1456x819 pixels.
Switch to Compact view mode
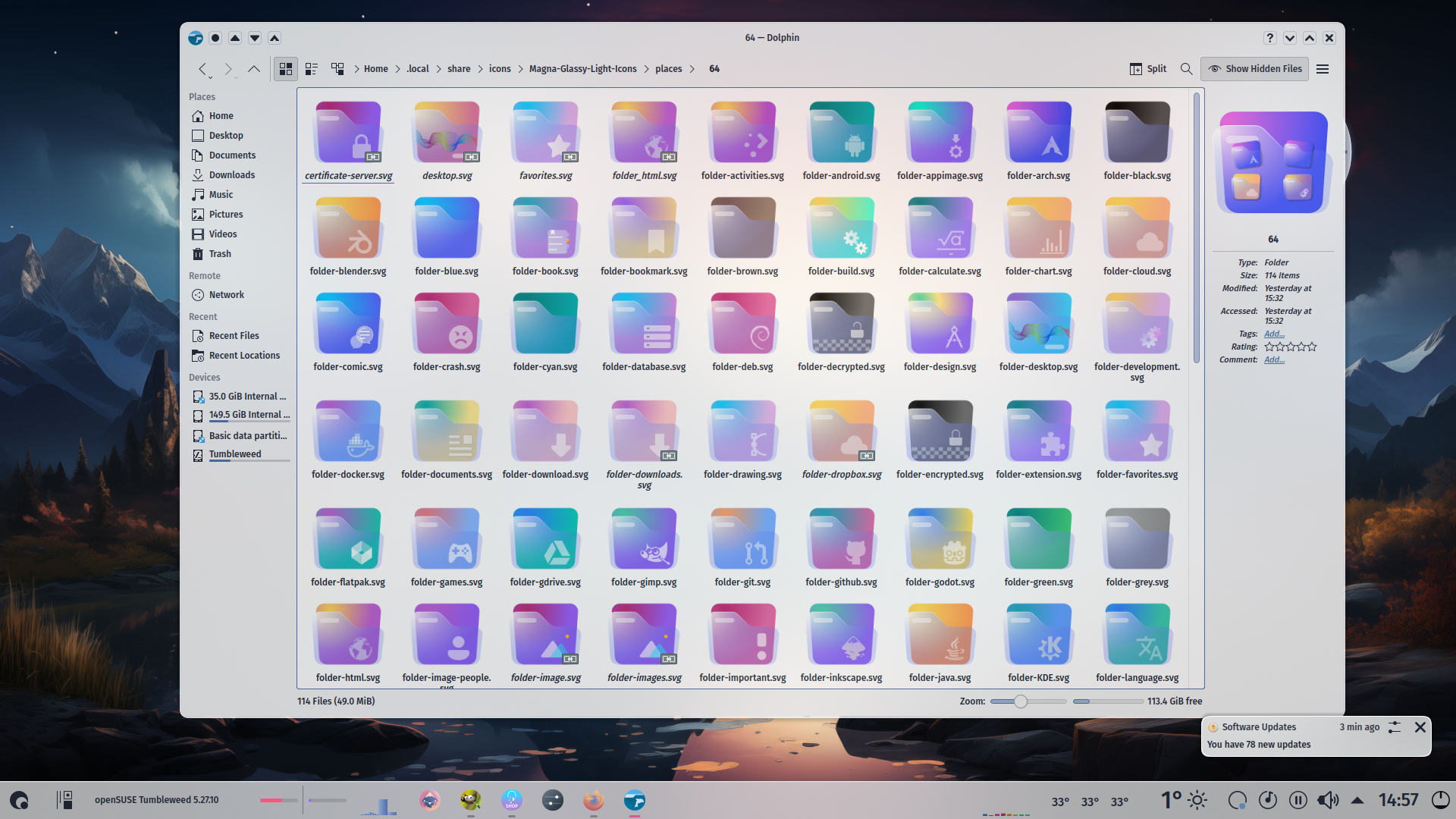pos(312,69)
